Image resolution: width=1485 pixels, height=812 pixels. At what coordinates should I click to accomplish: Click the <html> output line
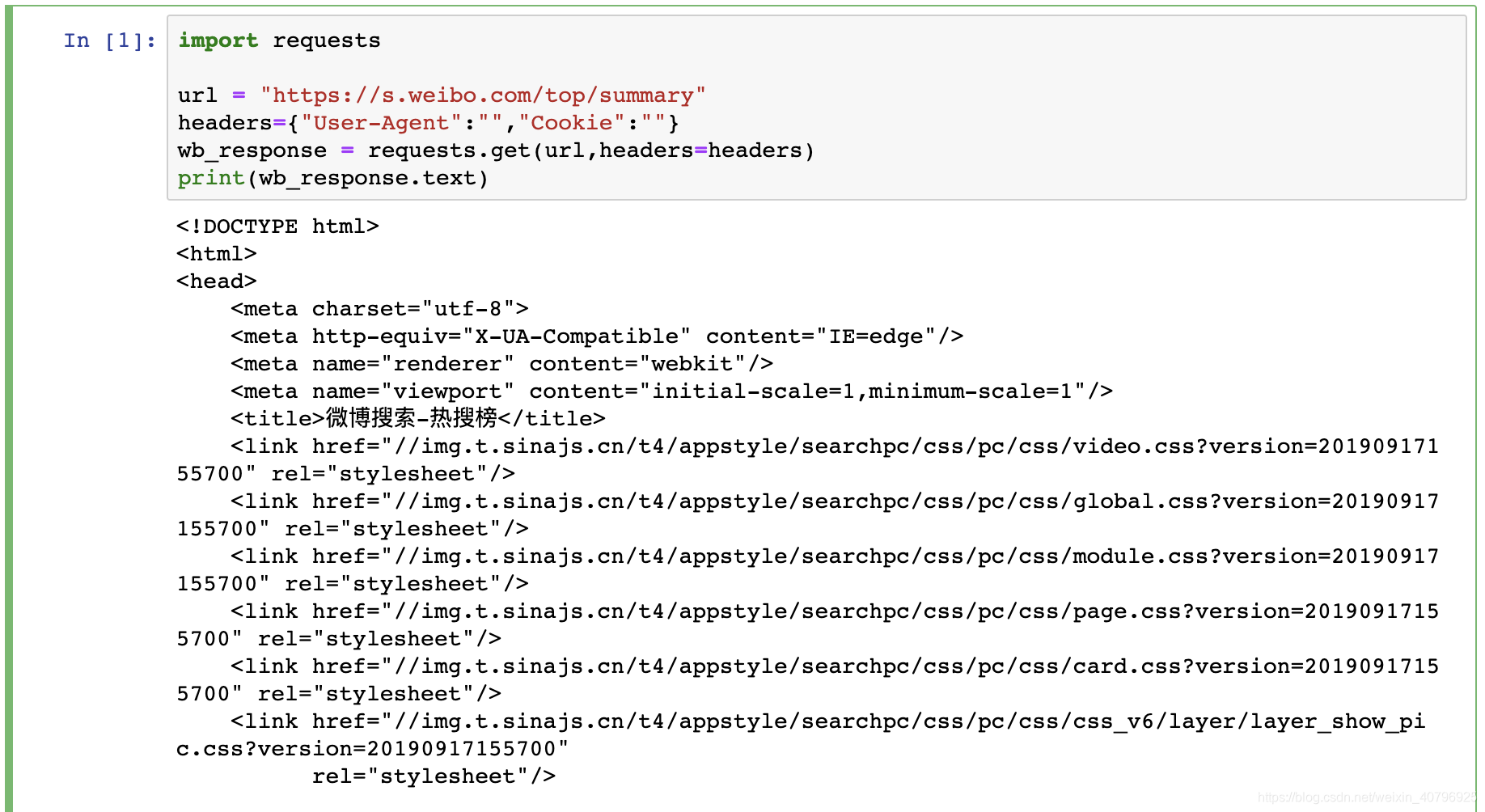217,254
